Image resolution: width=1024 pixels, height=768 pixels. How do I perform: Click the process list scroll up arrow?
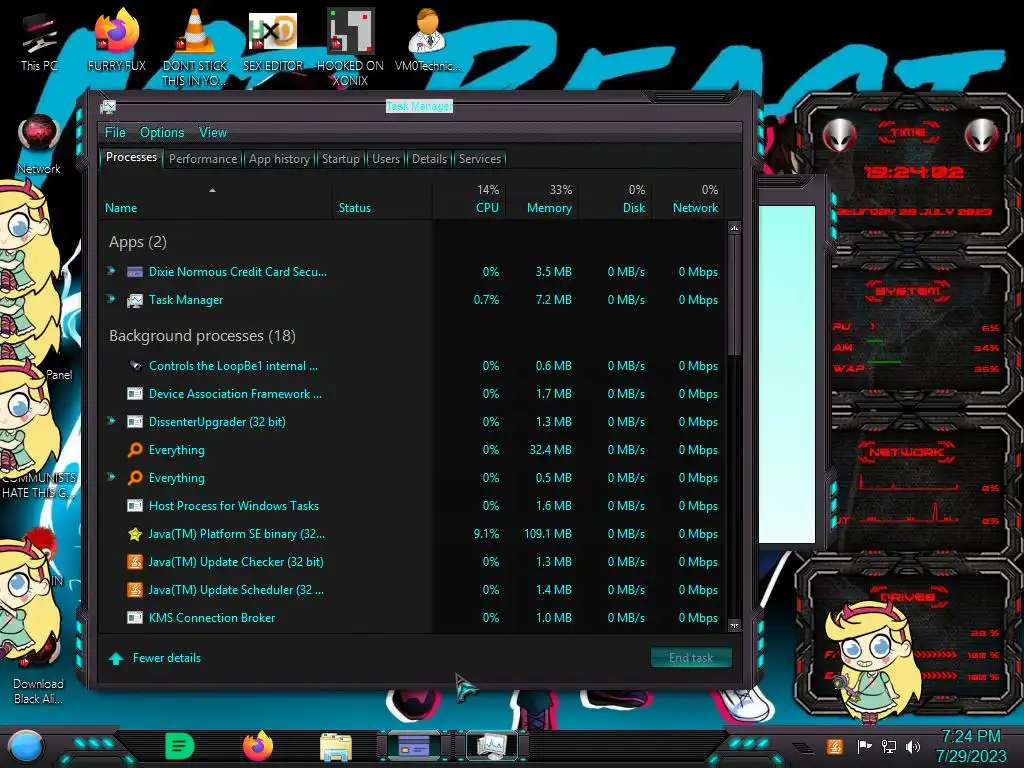[734, 229]
